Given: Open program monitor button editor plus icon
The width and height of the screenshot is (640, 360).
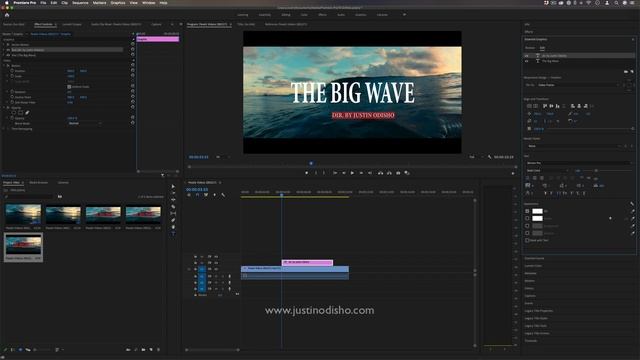Looking at the screenshot, I should click(x=513, y=173).
